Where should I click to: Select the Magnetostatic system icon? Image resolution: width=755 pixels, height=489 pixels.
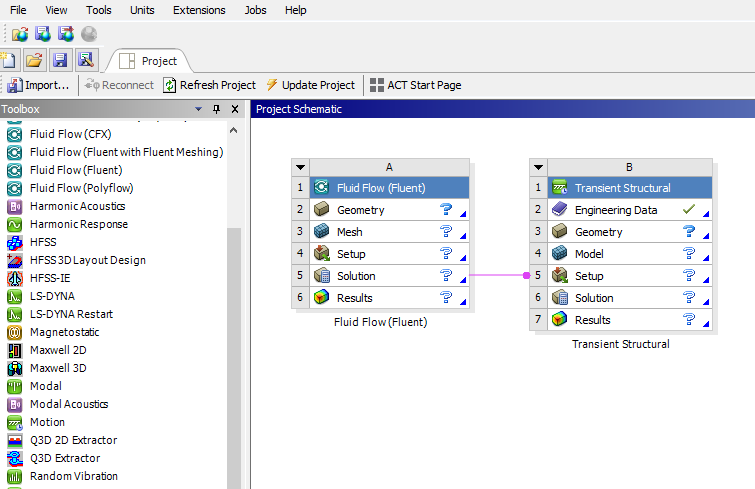pyautogui.click(x=14, y=332)
